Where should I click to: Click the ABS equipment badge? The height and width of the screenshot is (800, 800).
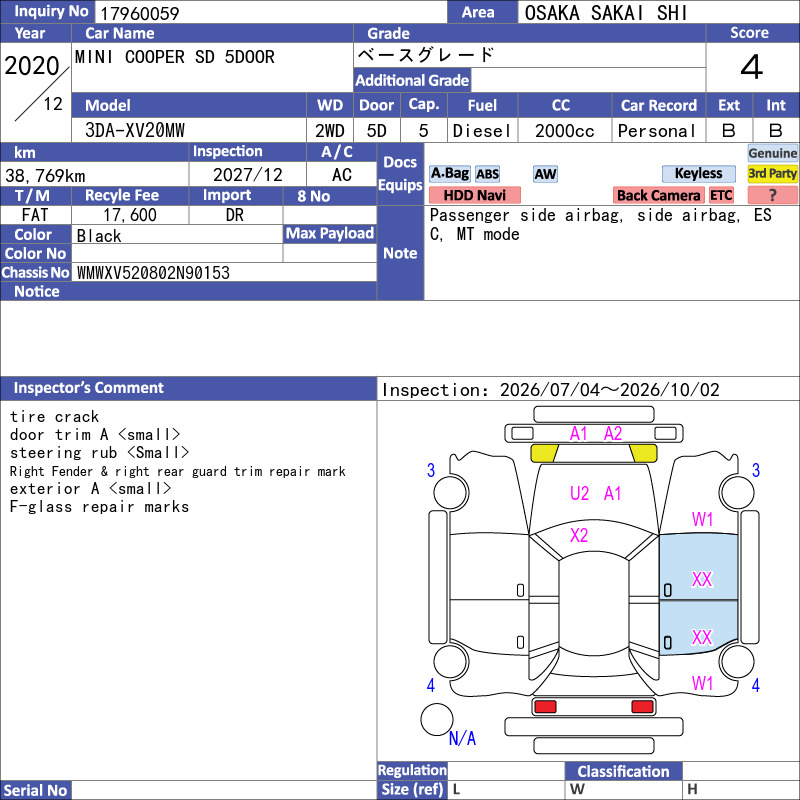point(487,174)
